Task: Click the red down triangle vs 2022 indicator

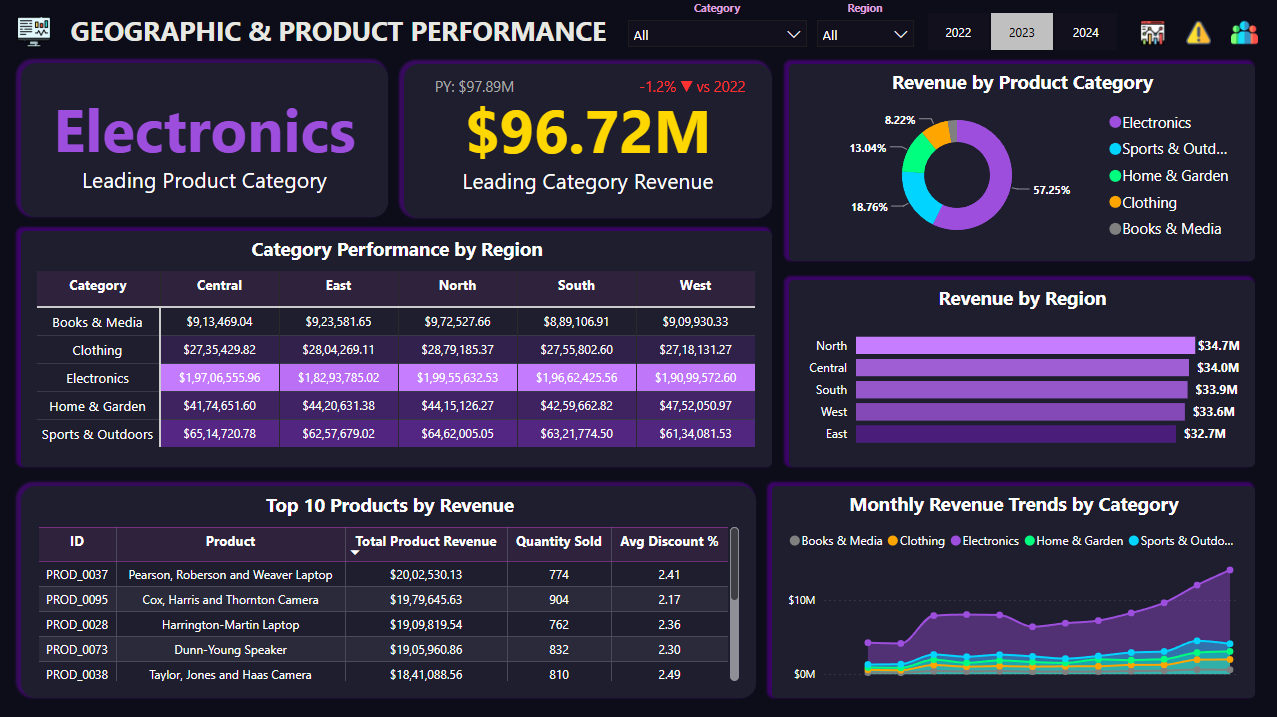Action: (686, 87)
